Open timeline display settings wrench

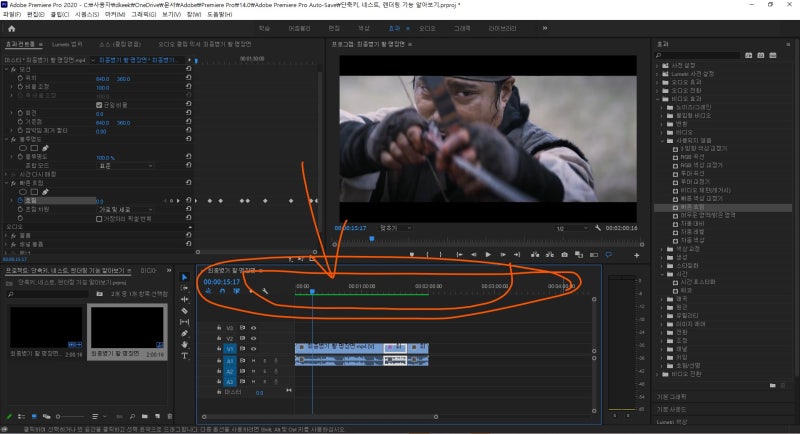point(265,291)
